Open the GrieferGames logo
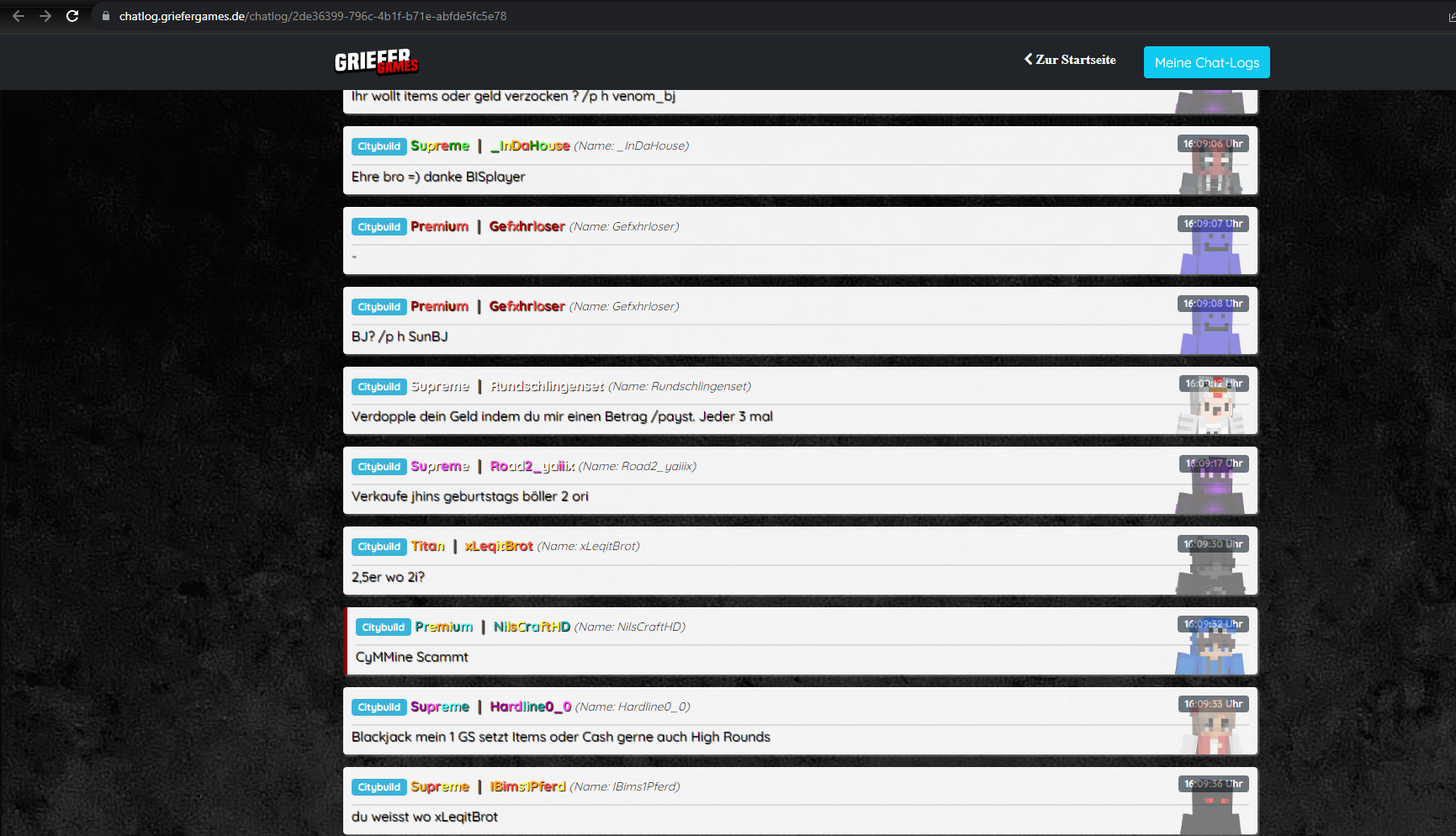1456x836 pixels. tap(376, 61)
